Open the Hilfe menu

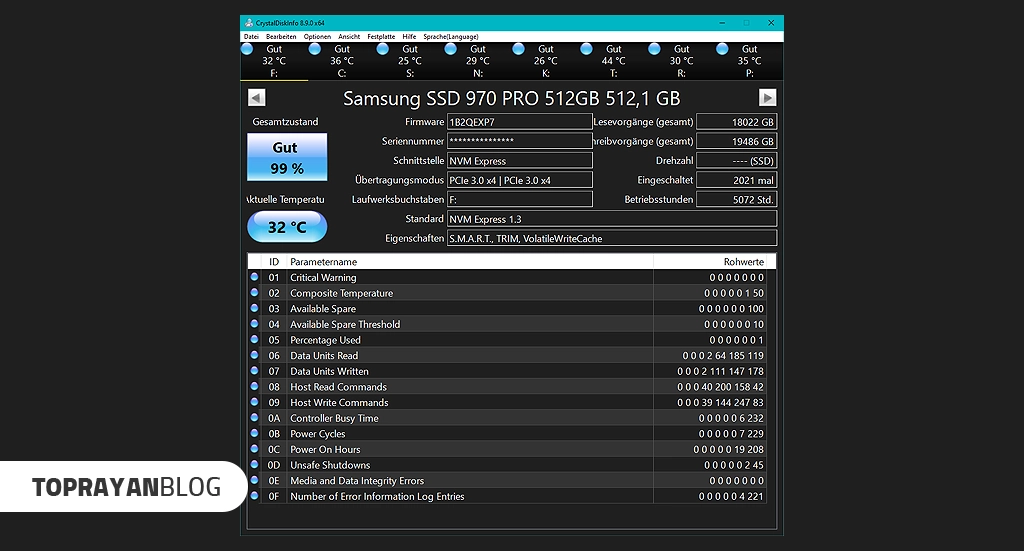(x=409, y=37)
